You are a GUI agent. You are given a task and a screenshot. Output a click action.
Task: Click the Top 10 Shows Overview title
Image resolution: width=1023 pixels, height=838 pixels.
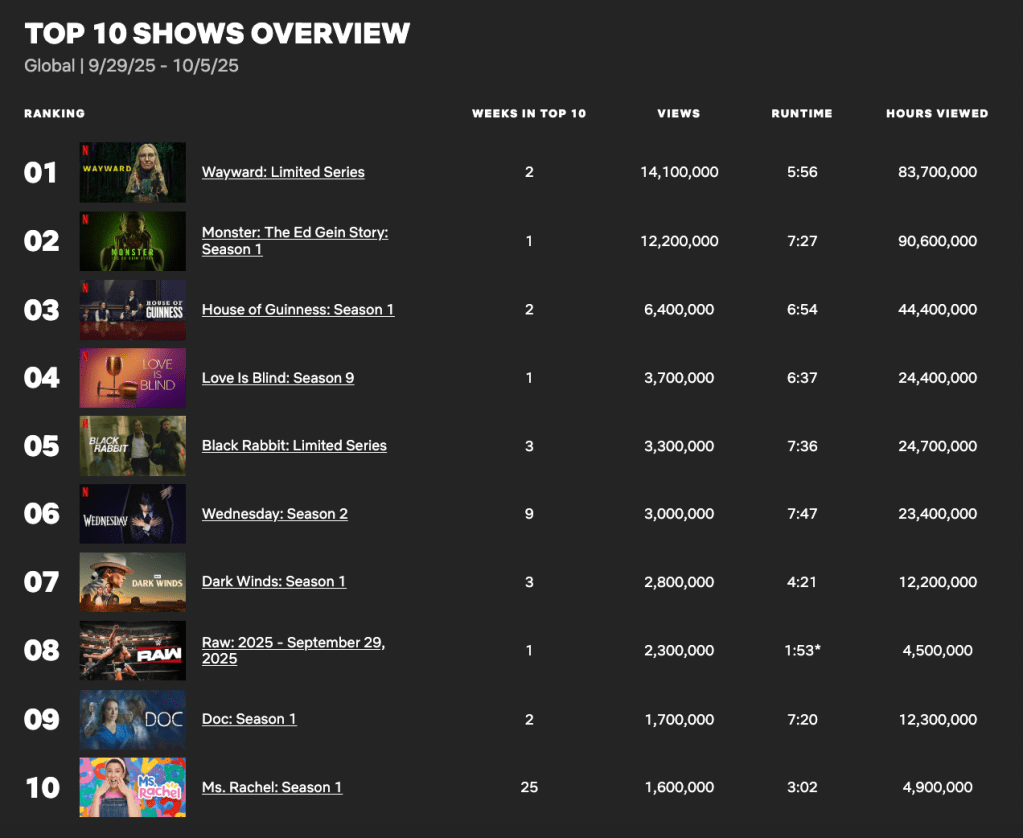tap(217, 34)
